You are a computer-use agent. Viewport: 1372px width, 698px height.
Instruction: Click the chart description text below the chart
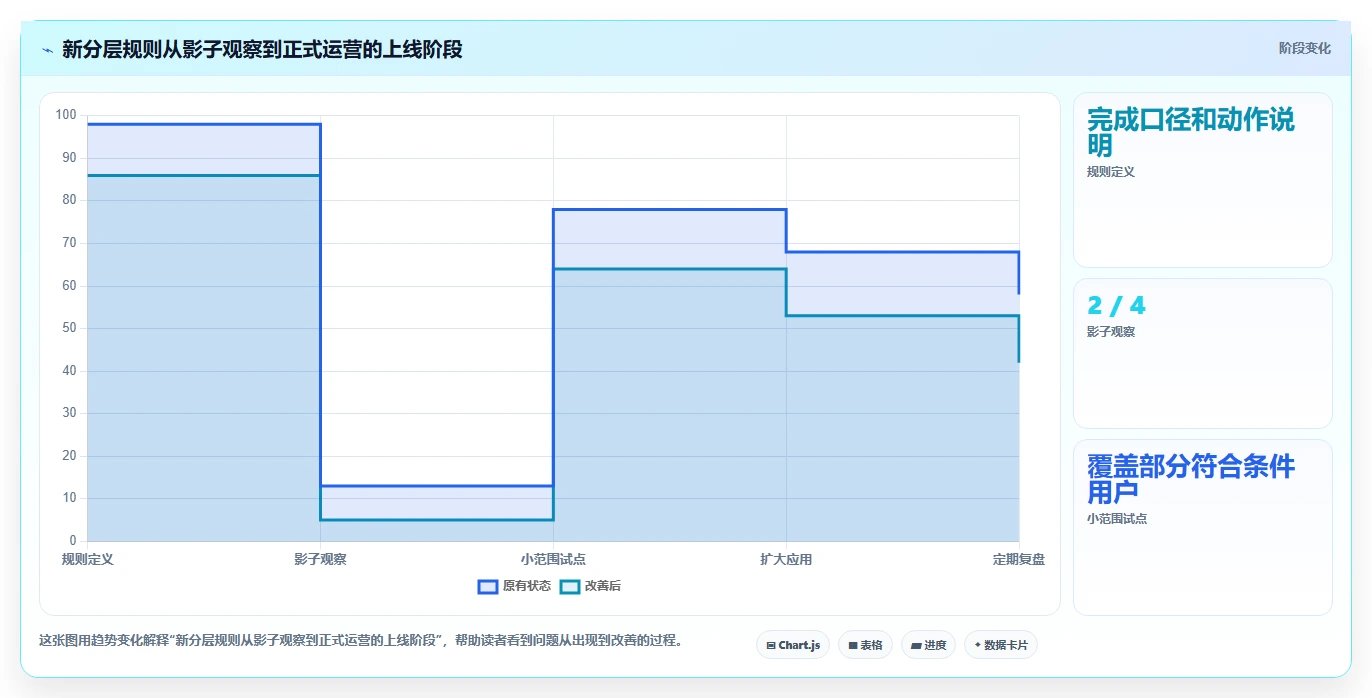pyautogui.click(x=363, y=641)
